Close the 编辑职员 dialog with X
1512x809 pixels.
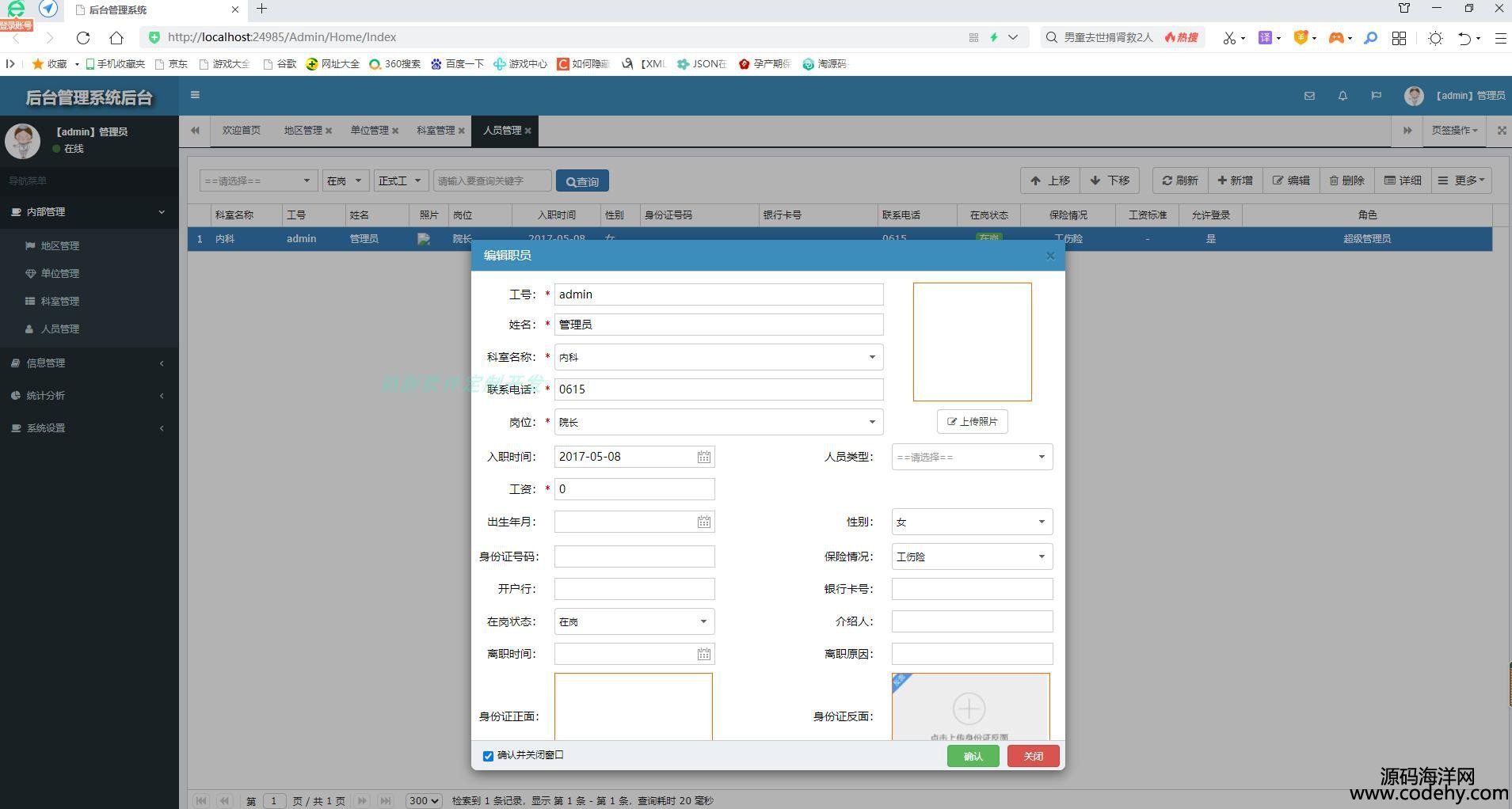[x=1050, y=256]
